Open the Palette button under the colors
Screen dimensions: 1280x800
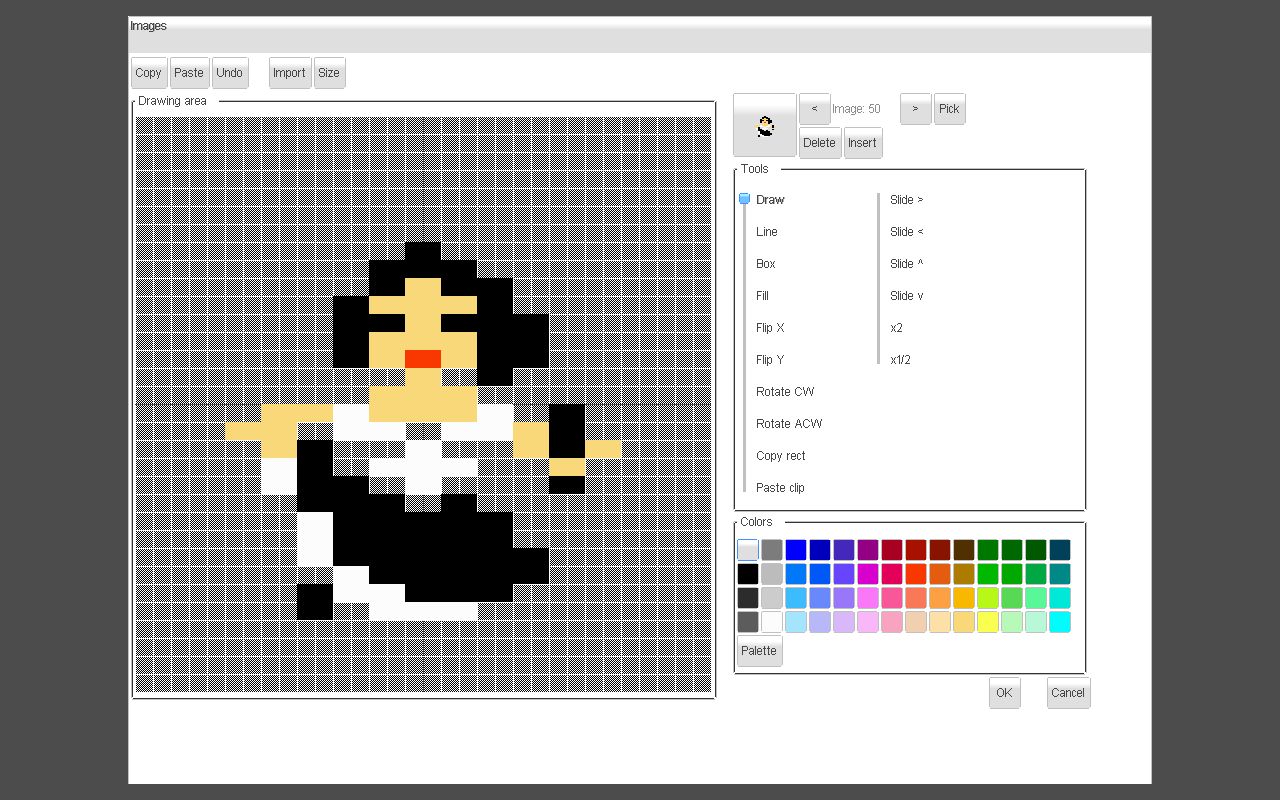point(759,651)
